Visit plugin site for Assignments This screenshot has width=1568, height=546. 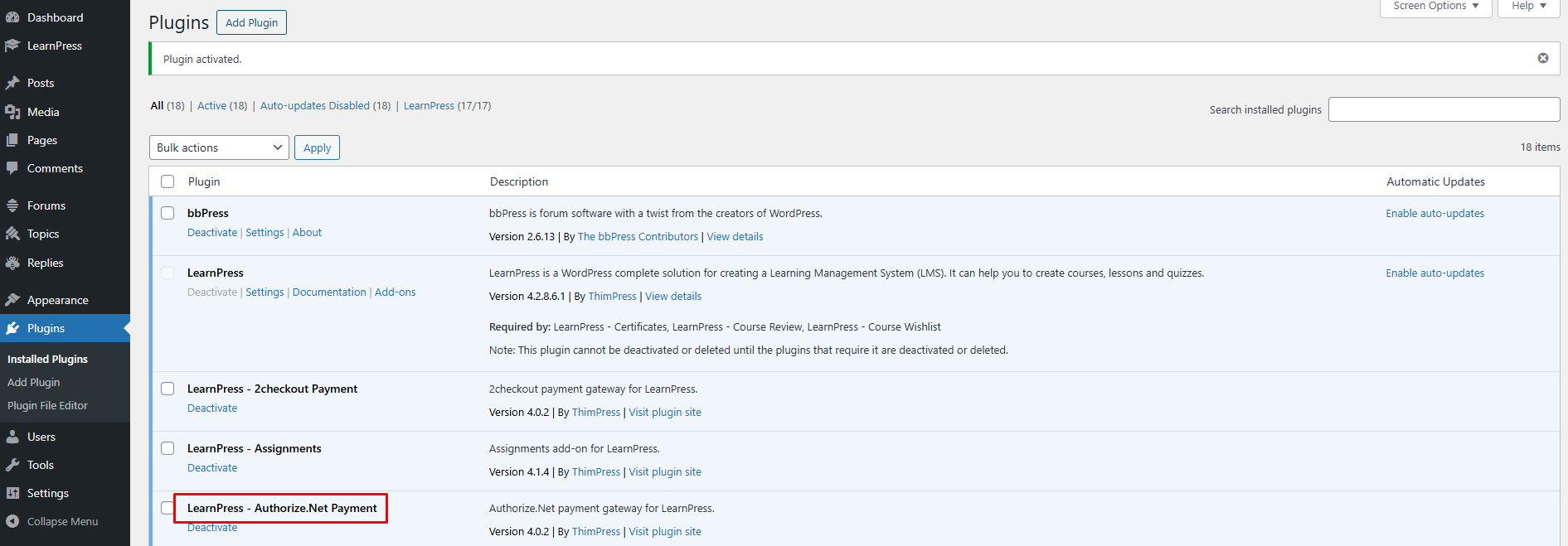665,471
